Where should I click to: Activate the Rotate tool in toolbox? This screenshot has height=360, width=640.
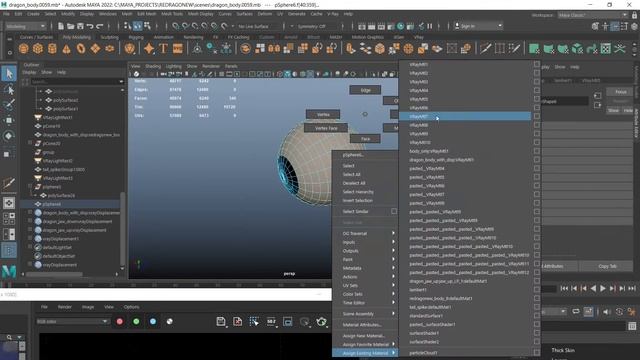(x=9, y=136)
